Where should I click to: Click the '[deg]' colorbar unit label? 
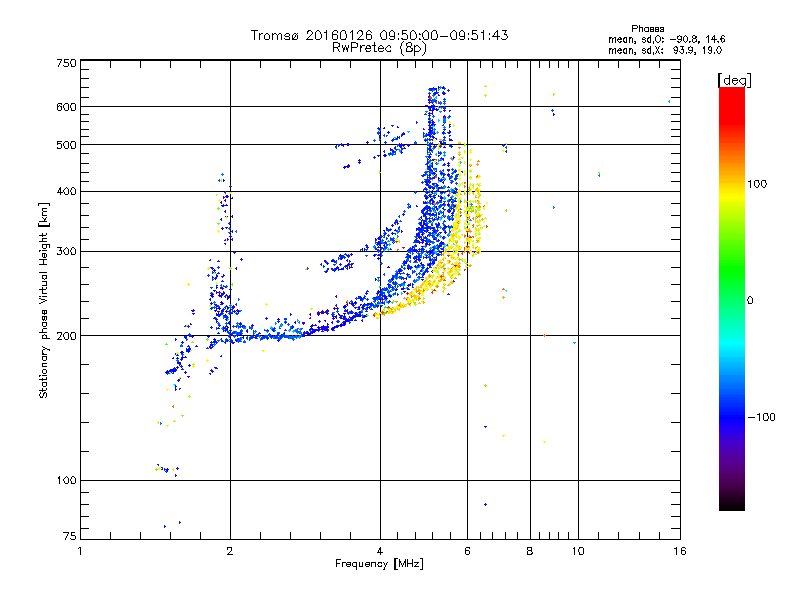pos(734,80)
